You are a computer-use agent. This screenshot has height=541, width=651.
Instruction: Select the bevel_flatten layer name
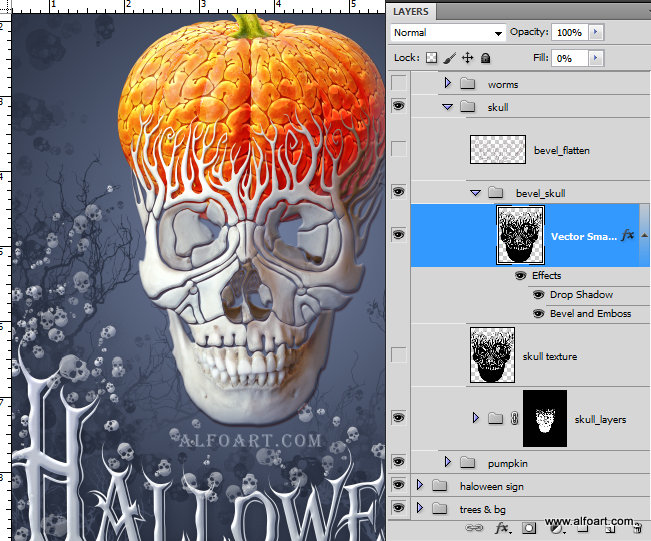click(562, 150)
